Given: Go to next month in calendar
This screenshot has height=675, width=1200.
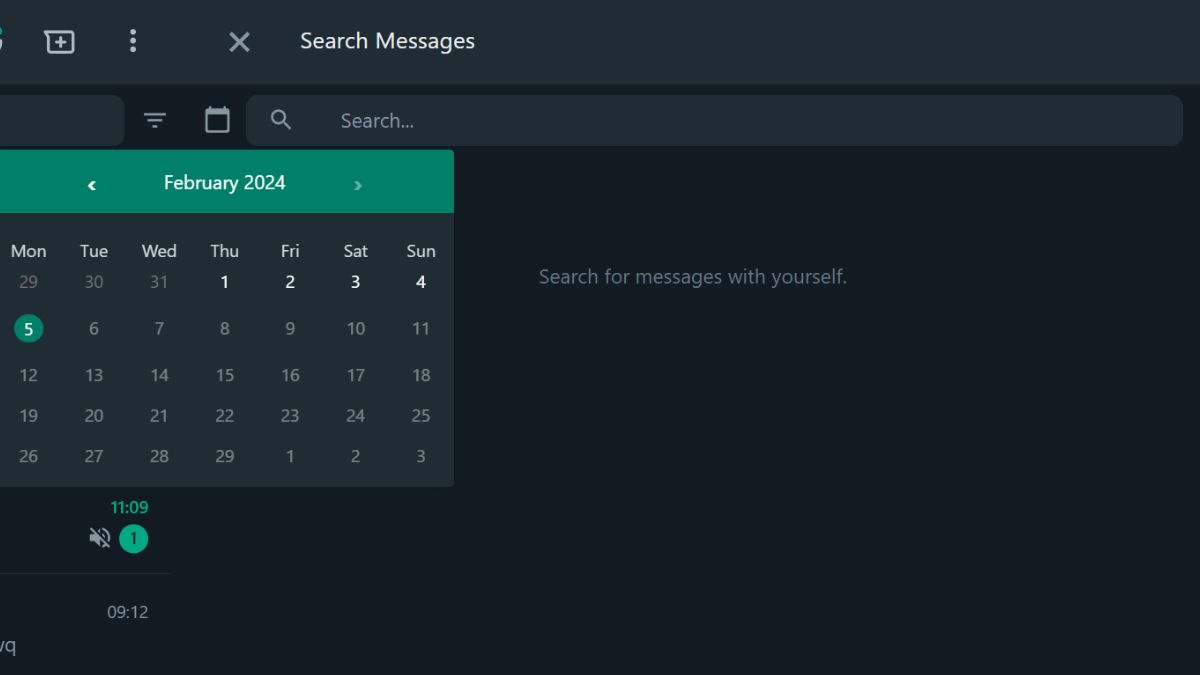Looking at the screenshot, I should tap(358, 184).
